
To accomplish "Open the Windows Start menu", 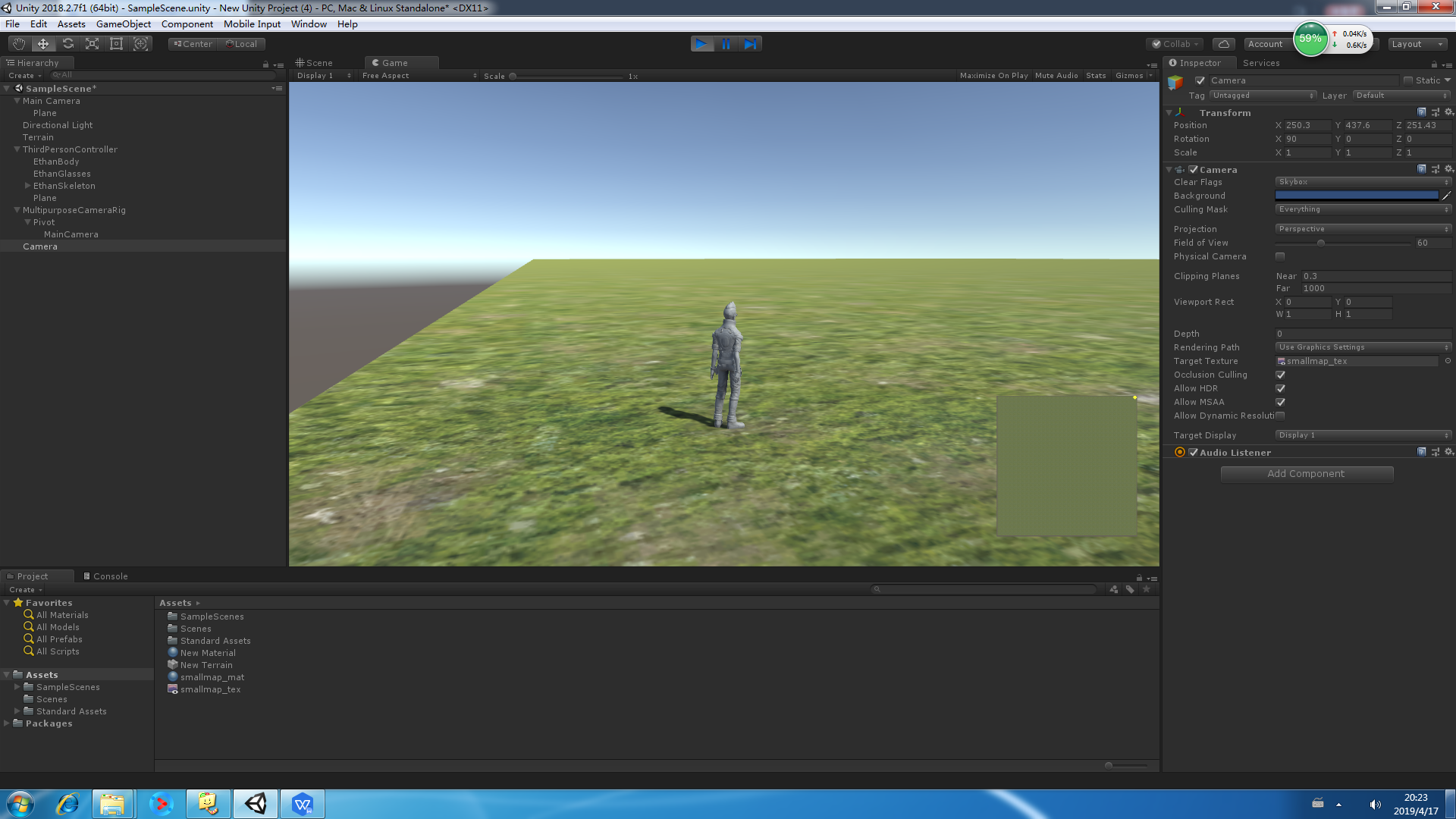I will pos(20,804).
